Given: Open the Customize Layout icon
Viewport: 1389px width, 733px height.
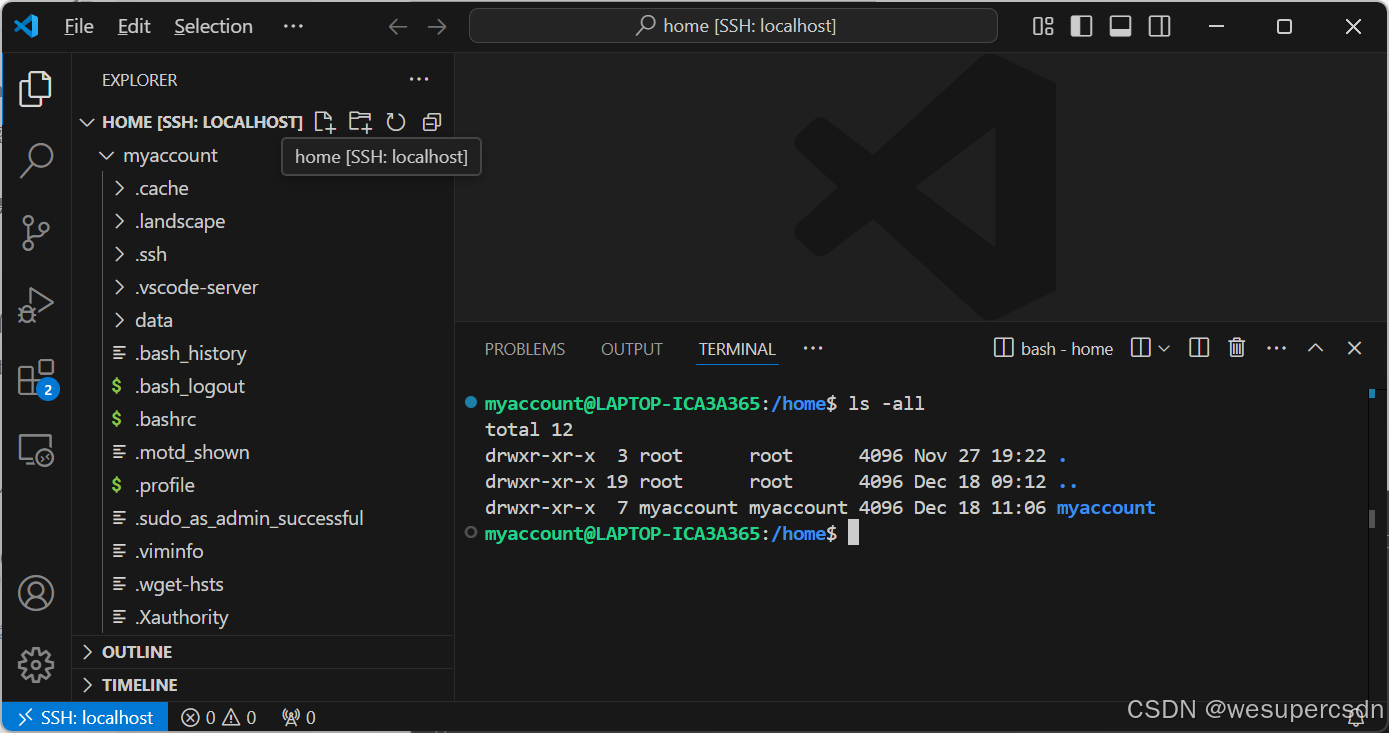Looking at the screenshot, I should (1043, 26).
